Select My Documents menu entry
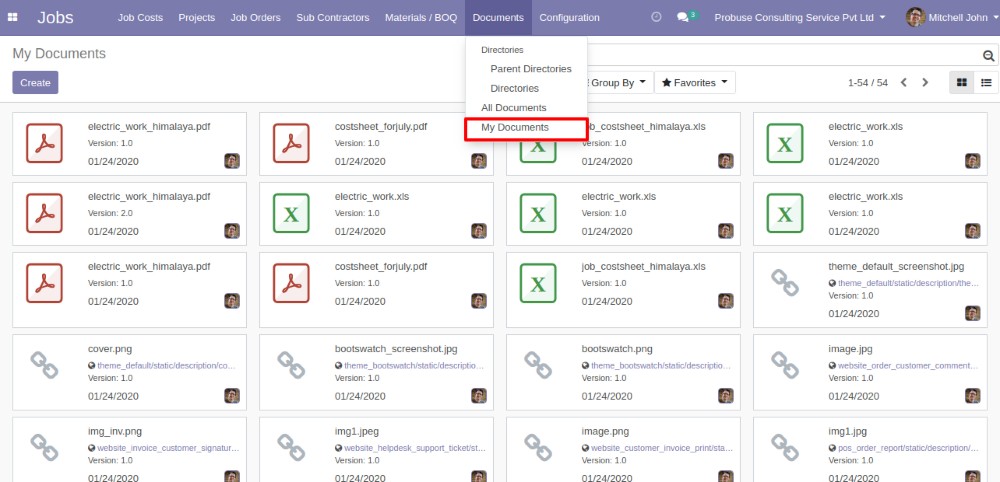 [515, 128]
